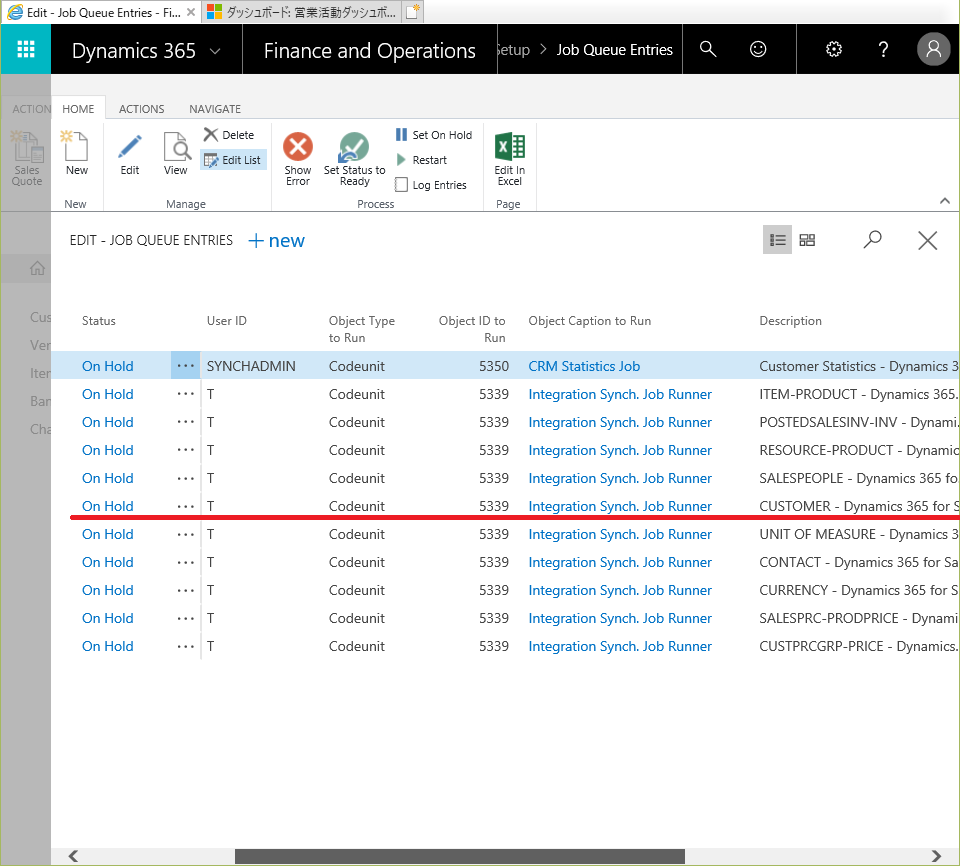Open row menu for ITEM-PRODUCT entry
960x866 pixels.
pos(186,394)
